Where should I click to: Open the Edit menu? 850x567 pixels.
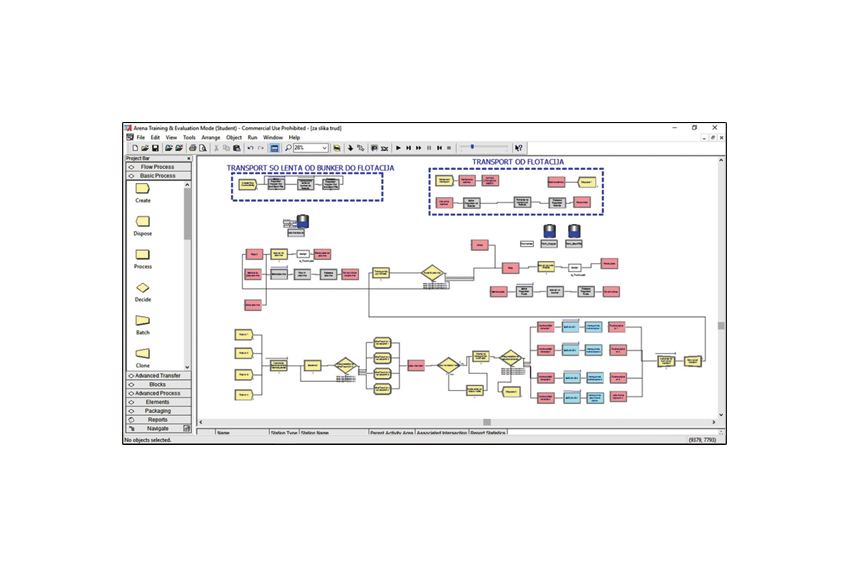click(155, 138)
